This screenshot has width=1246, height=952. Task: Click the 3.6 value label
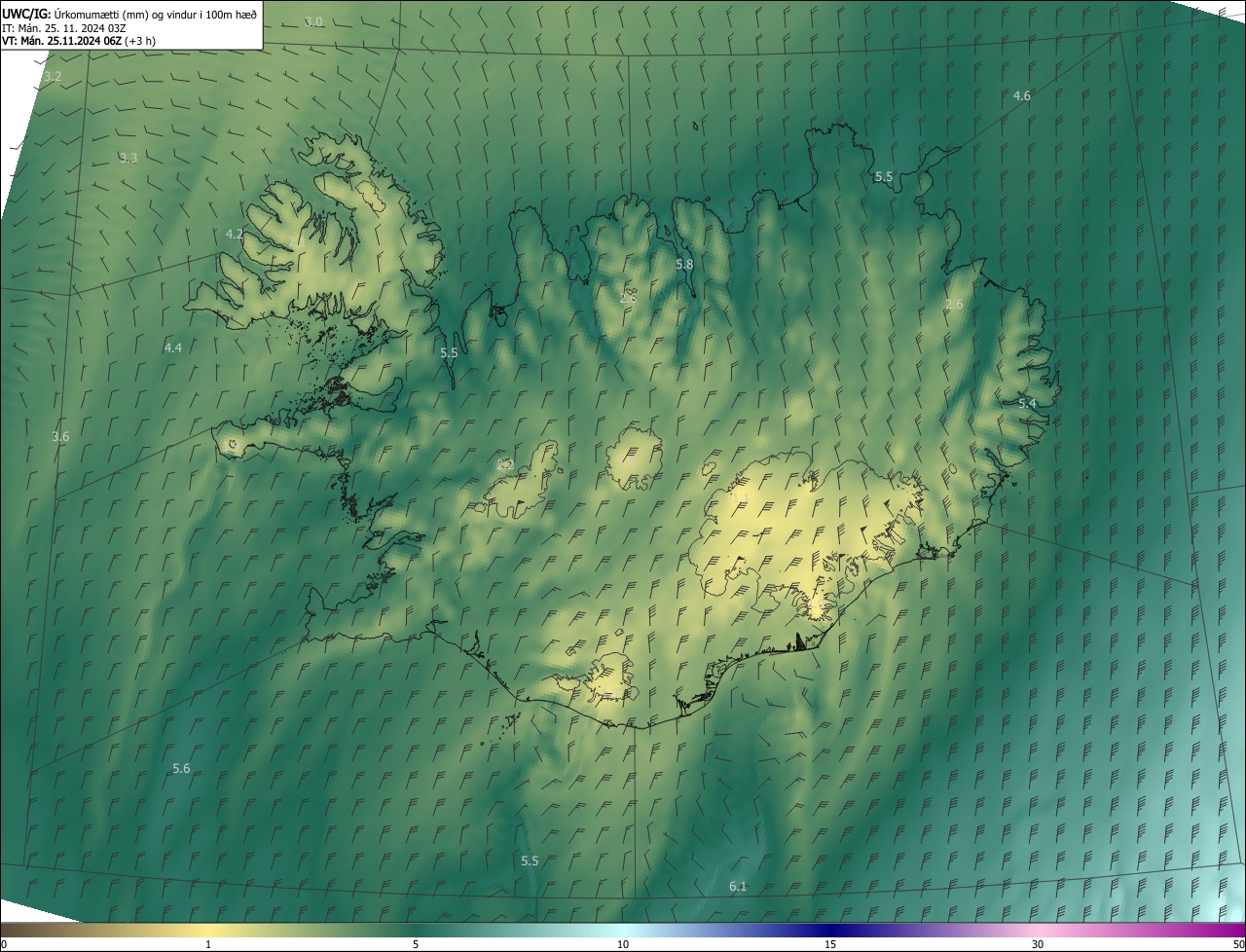(x=60, y=437)
